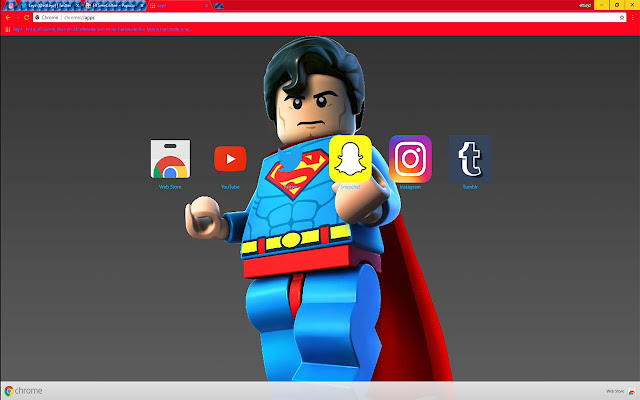
Task: Launch the Snapchat app
Action: [350, 159]
